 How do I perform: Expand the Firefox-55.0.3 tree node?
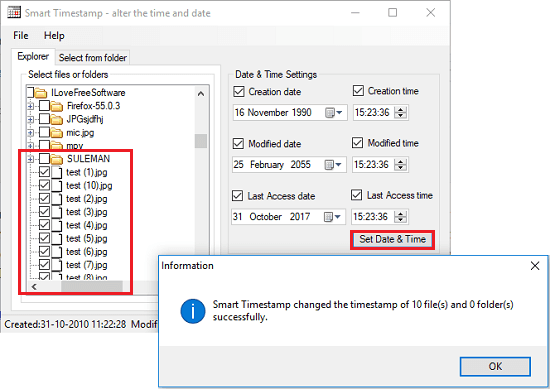31,106
